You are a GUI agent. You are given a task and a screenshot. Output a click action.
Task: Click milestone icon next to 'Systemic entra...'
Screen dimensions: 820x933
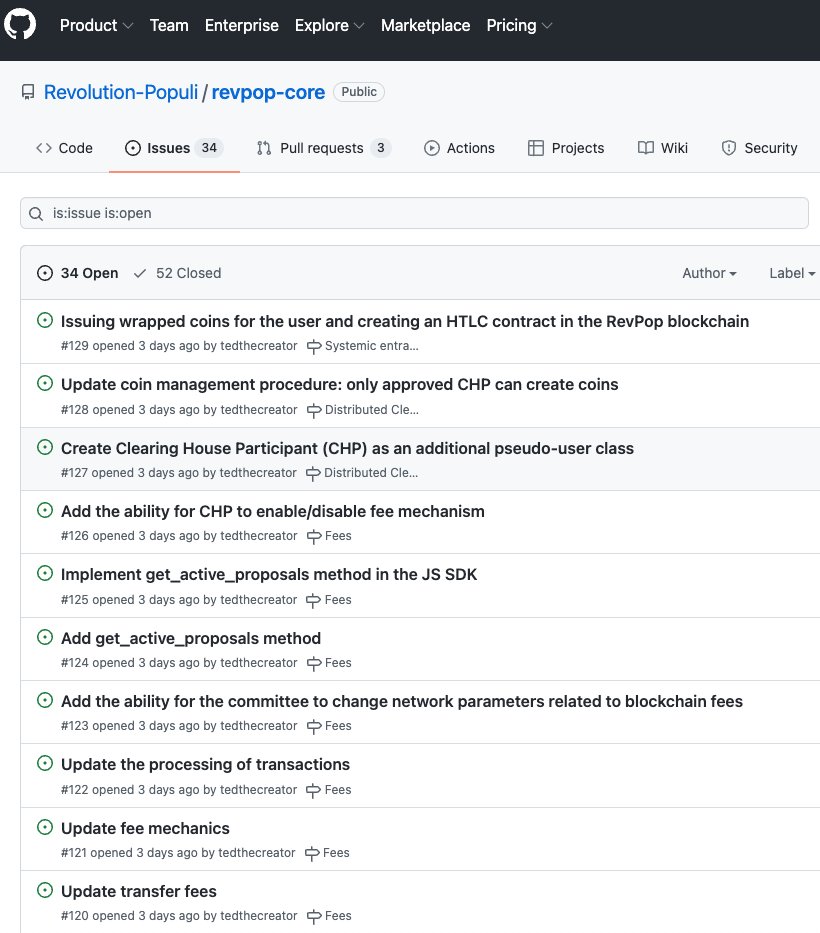click(314, 346)
